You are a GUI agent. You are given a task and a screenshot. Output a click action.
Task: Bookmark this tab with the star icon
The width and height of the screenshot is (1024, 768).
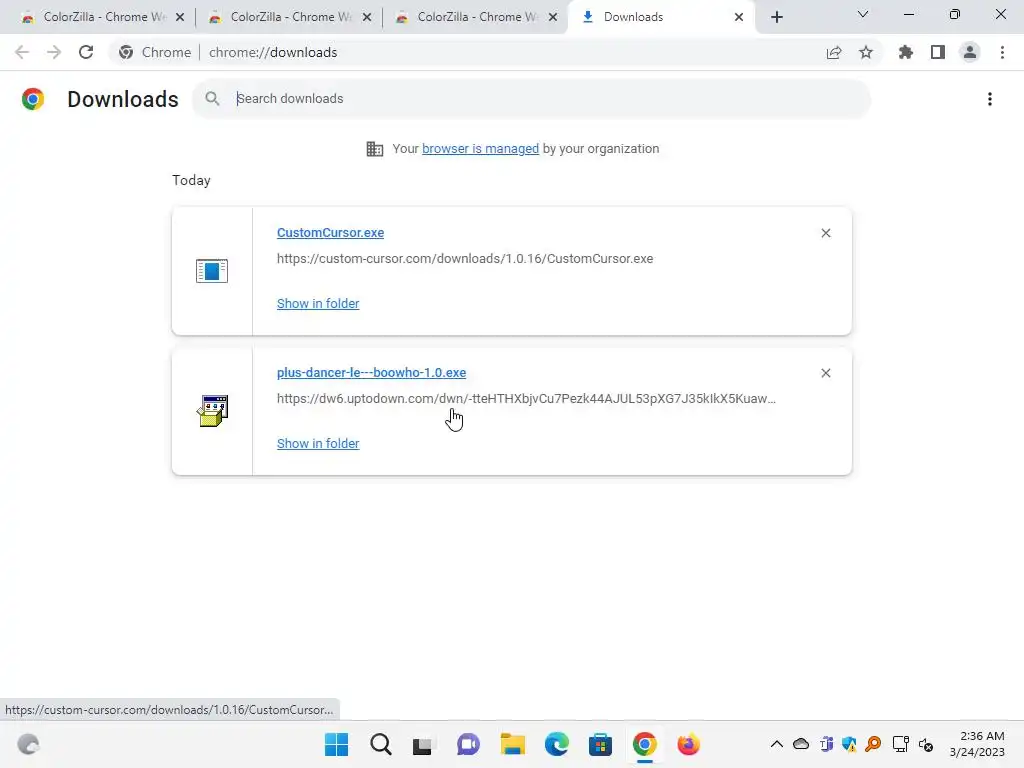[x=866, y=52]
